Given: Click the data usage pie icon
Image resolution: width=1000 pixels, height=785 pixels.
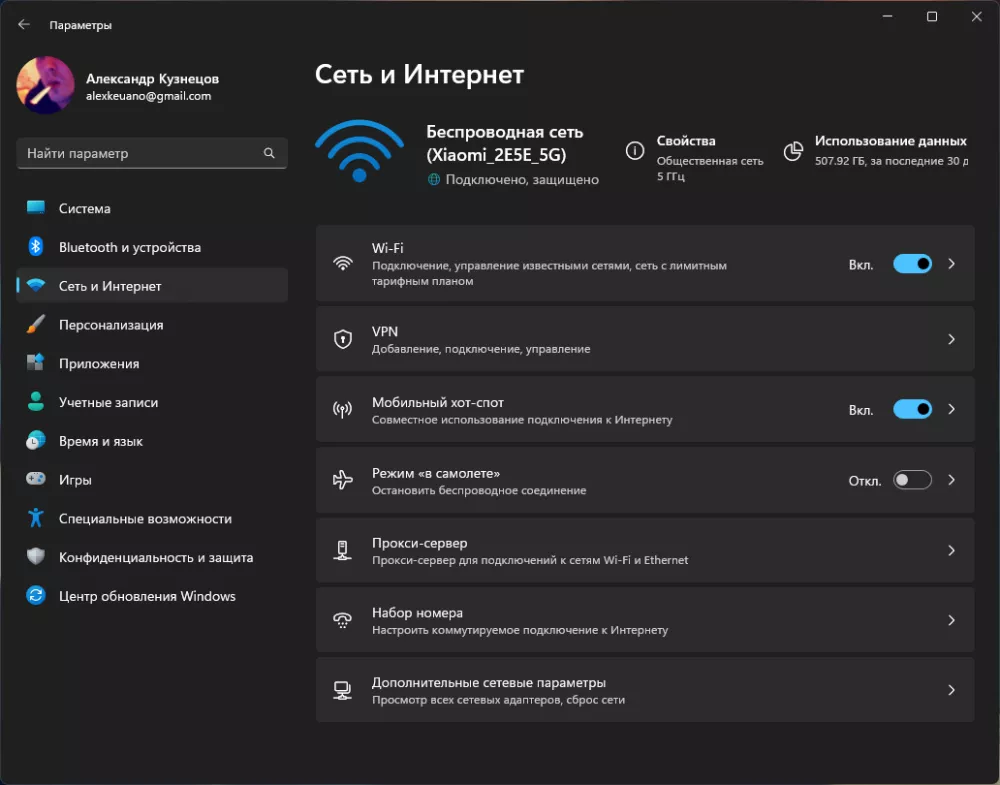Looking at the screenshot, I should [x=793, y=151].
